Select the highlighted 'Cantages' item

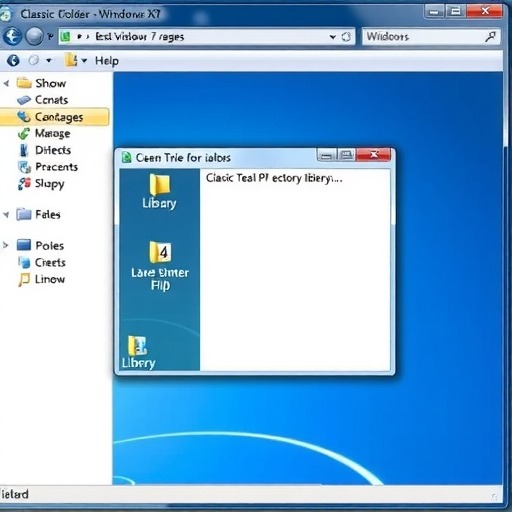[55, 117]
